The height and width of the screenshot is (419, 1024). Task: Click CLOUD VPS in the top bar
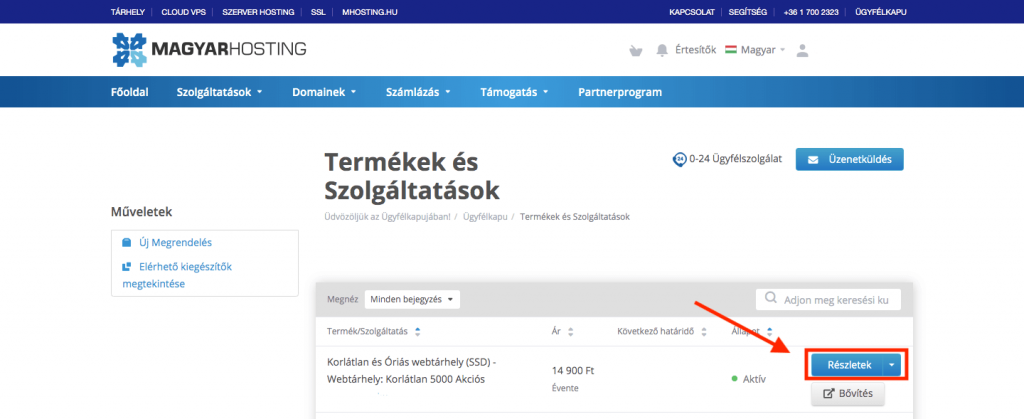click(184, 12)
